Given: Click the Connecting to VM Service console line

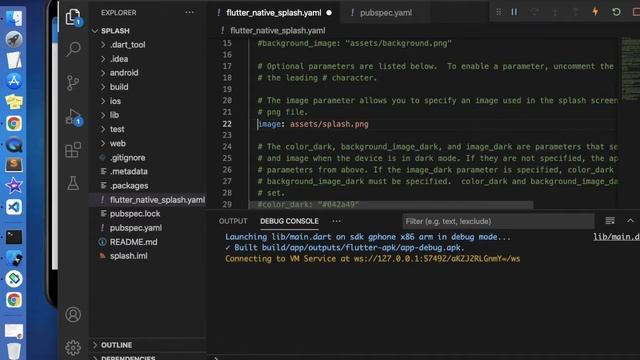Looking at the screenshot, I should click(x=372, y=259).
